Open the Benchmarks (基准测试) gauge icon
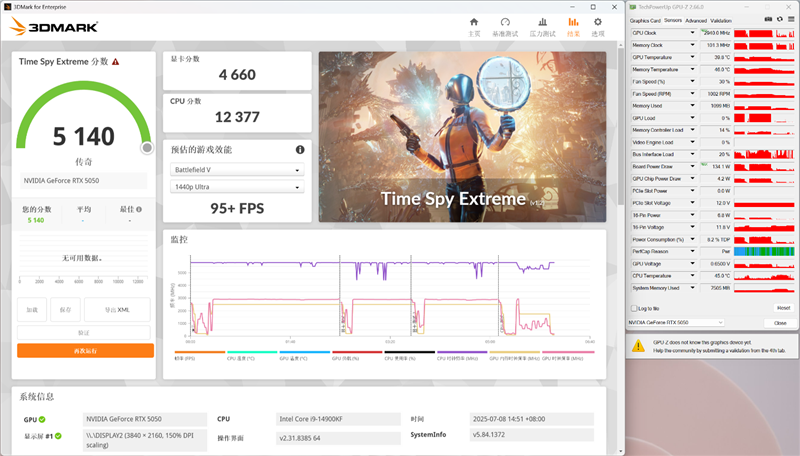Viewport: 800px width, 456px height. point(507,24)
